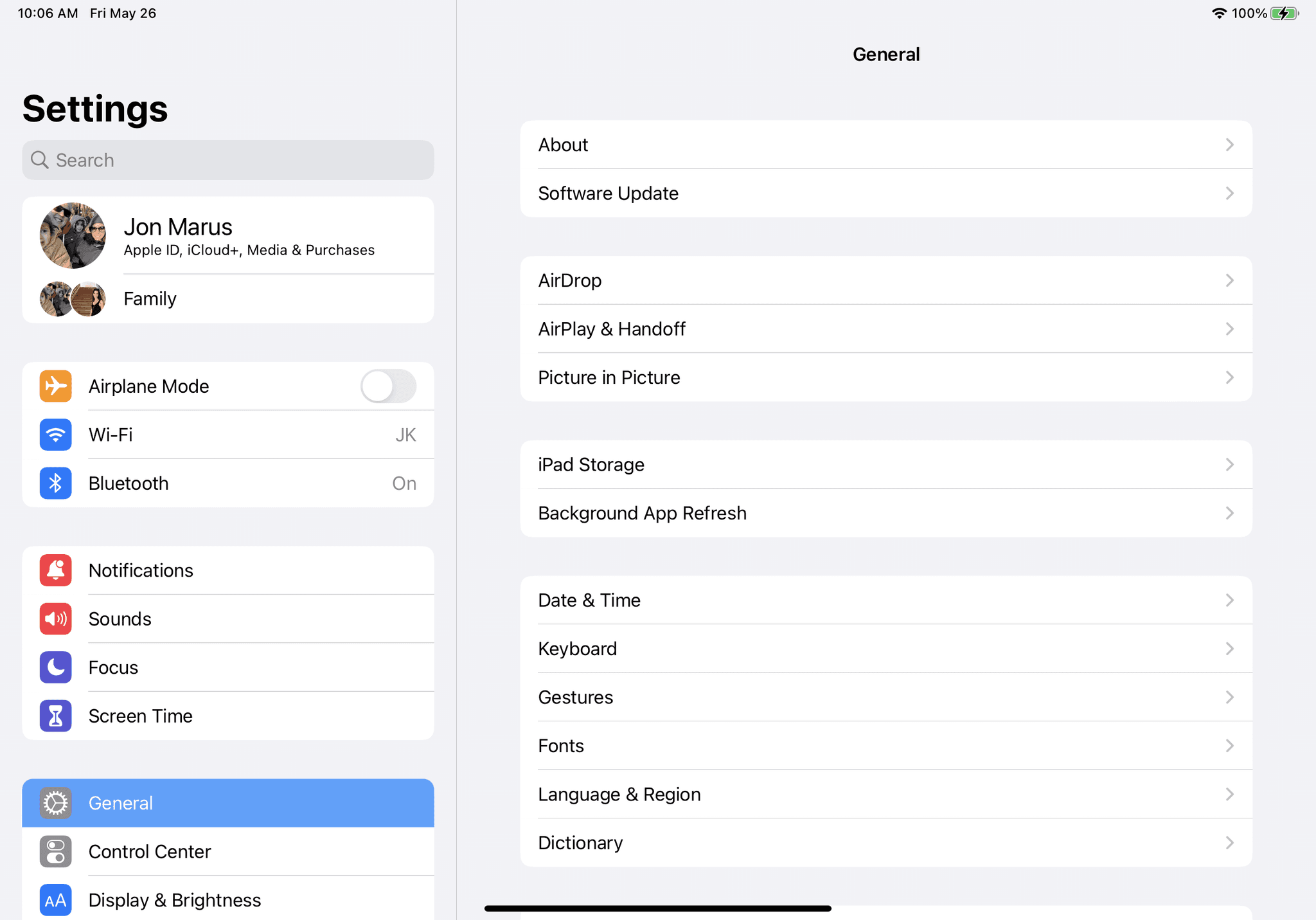Open iPad Storage

(x=886, y=464)
